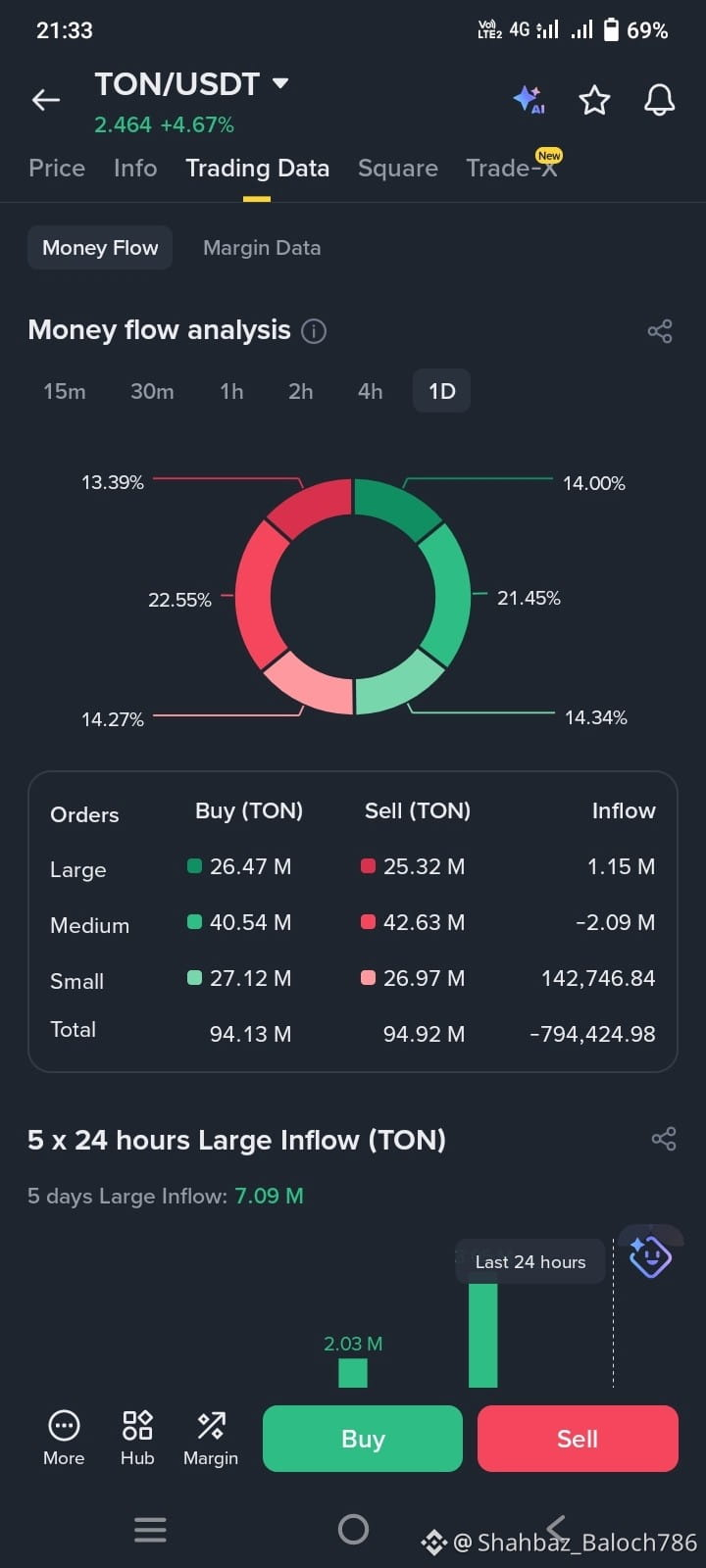Open the Trade-X tab

[512, 168]
